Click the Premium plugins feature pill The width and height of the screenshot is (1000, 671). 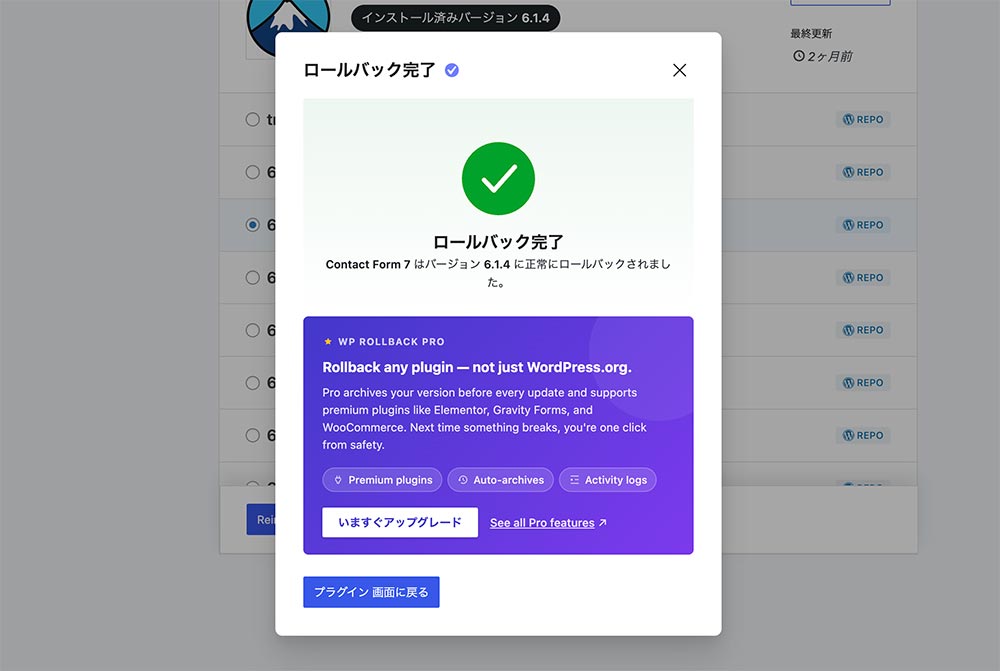click(382, 480)
